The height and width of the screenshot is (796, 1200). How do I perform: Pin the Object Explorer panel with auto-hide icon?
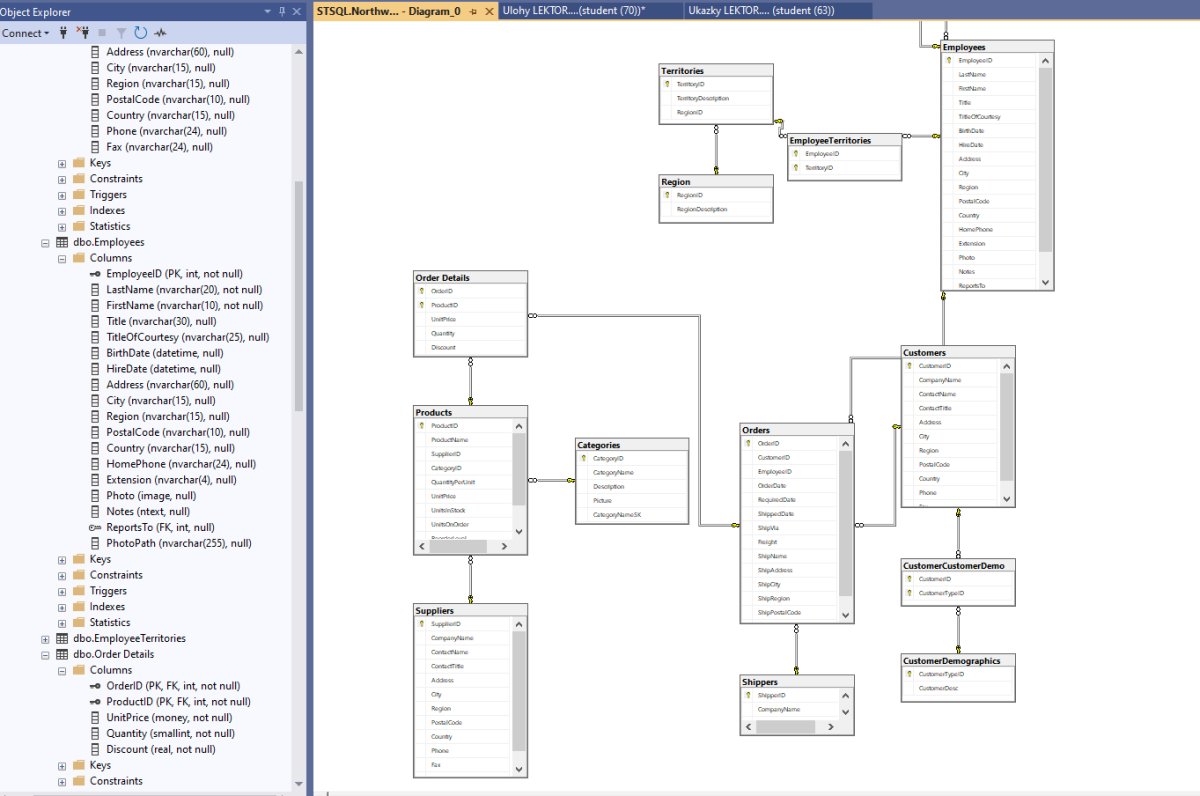[282, 11]
